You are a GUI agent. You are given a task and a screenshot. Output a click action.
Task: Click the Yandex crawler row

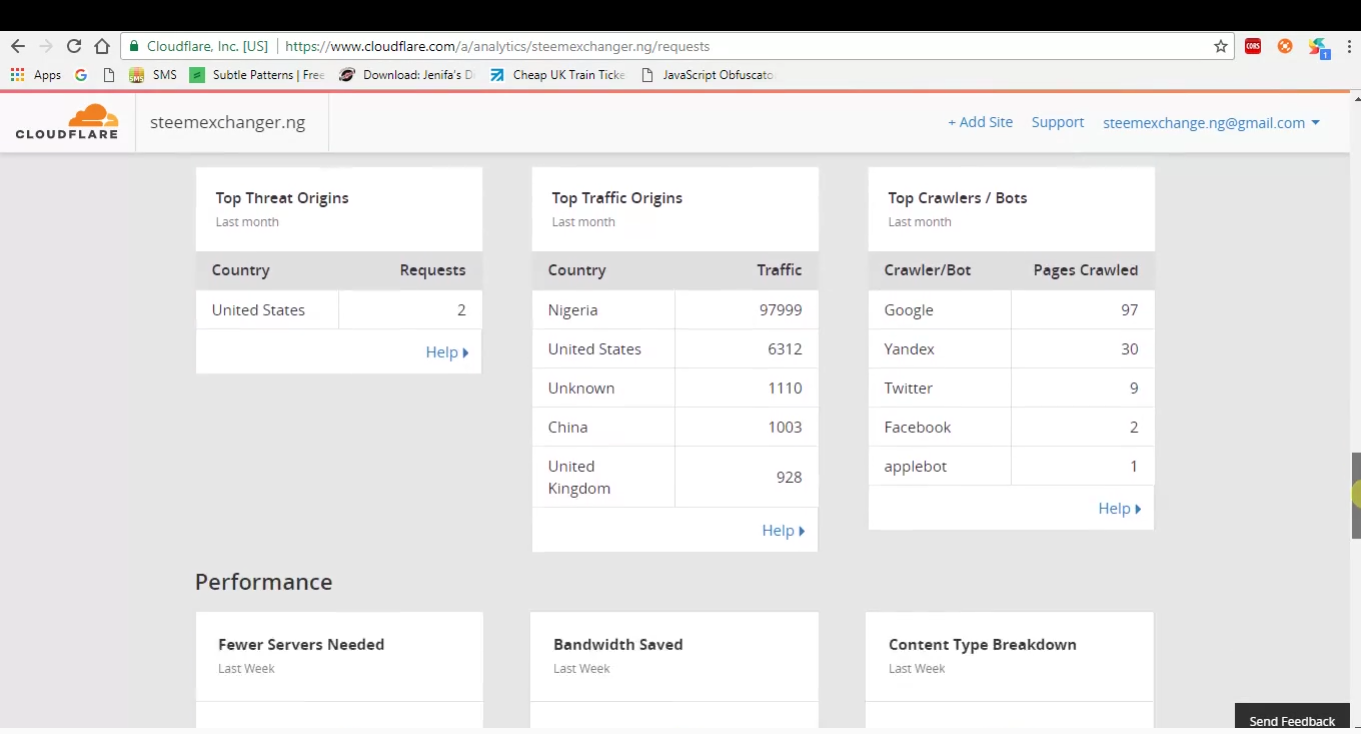click(1011, 349)
